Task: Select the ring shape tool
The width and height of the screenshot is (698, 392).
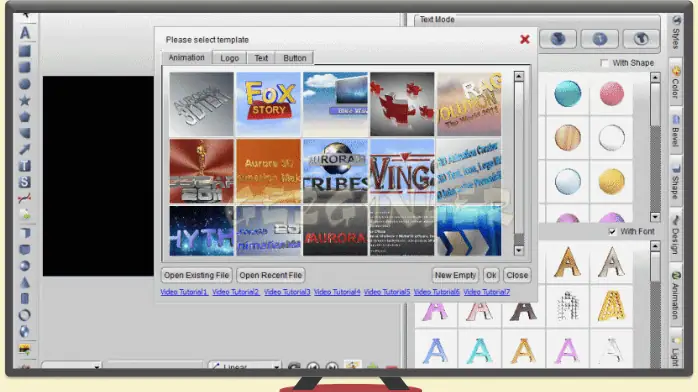Action: tap(25, 315)
